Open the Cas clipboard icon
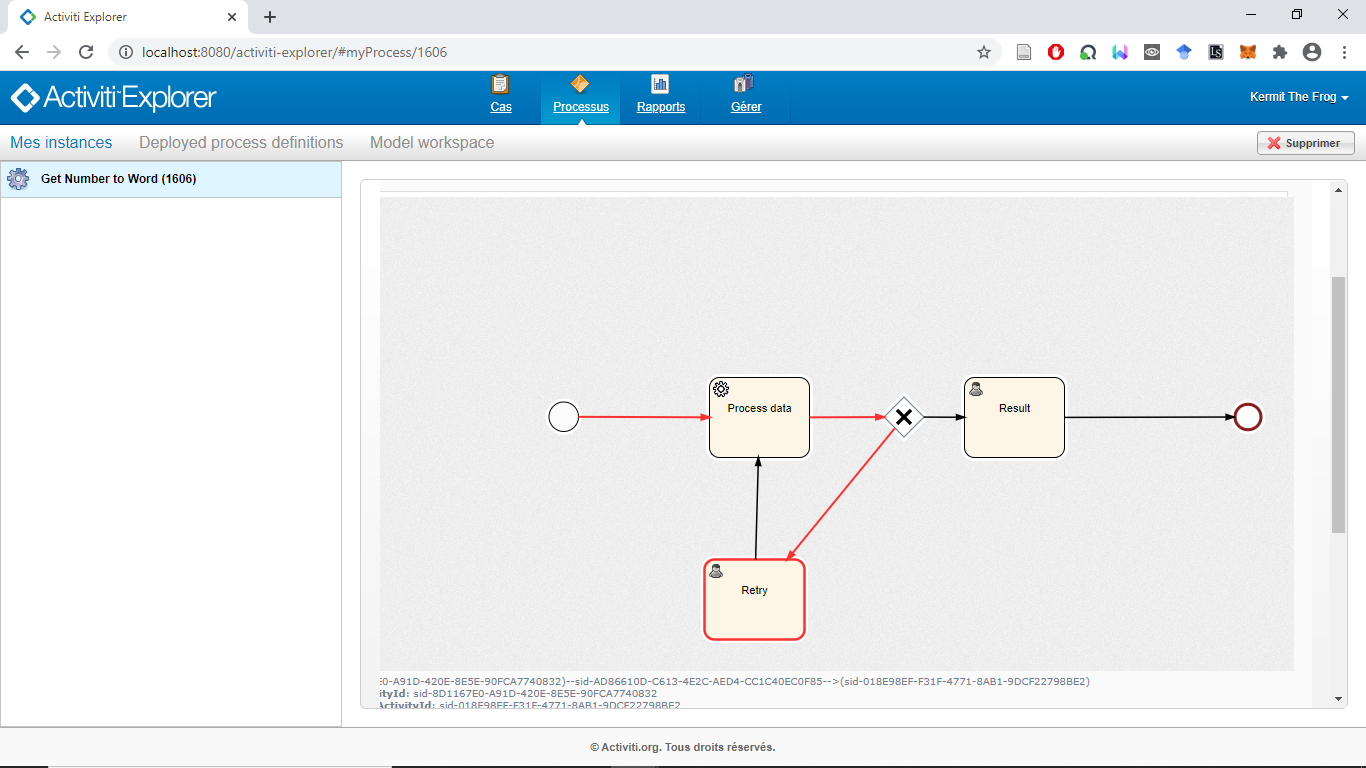Viewport: 1366px width, 768px height. [501, 85]
